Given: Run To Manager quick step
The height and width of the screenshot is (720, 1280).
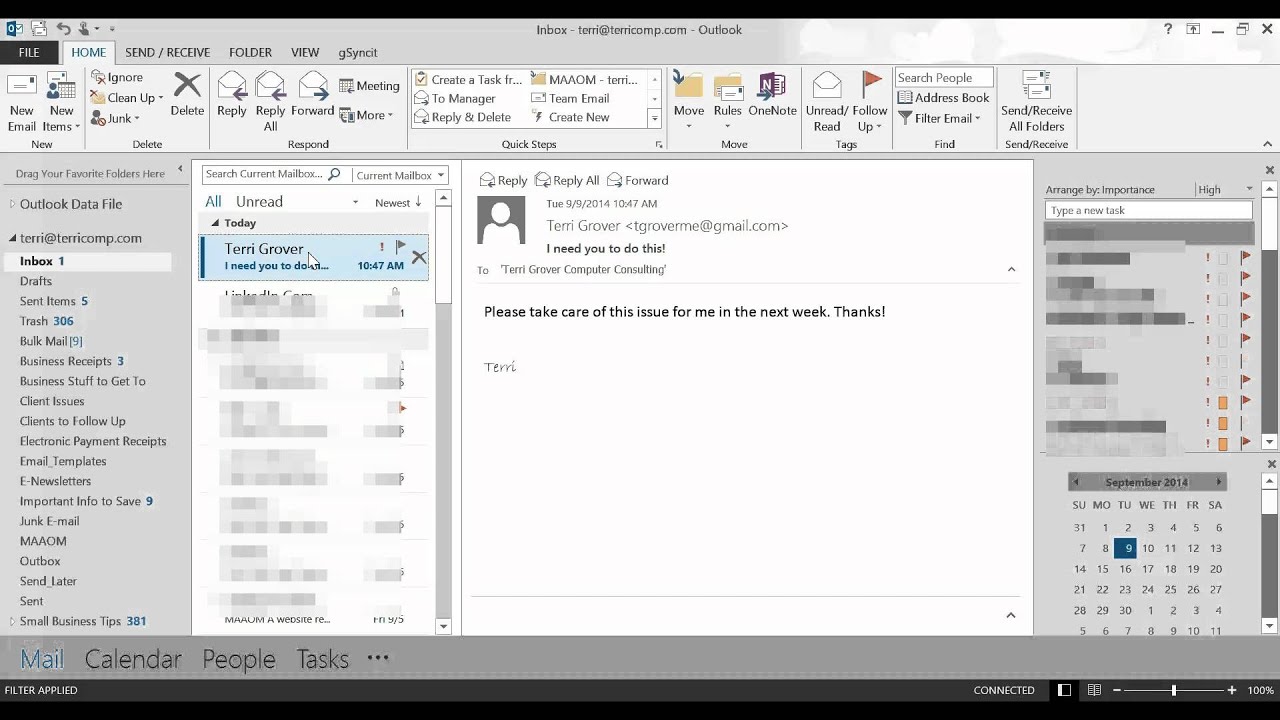Looking at the screenshot, I should tap(455, 98).
